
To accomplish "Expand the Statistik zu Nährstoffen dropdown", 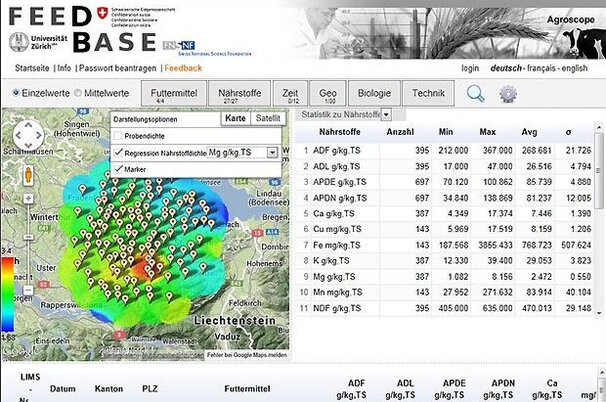I will (x=386, y=116).
